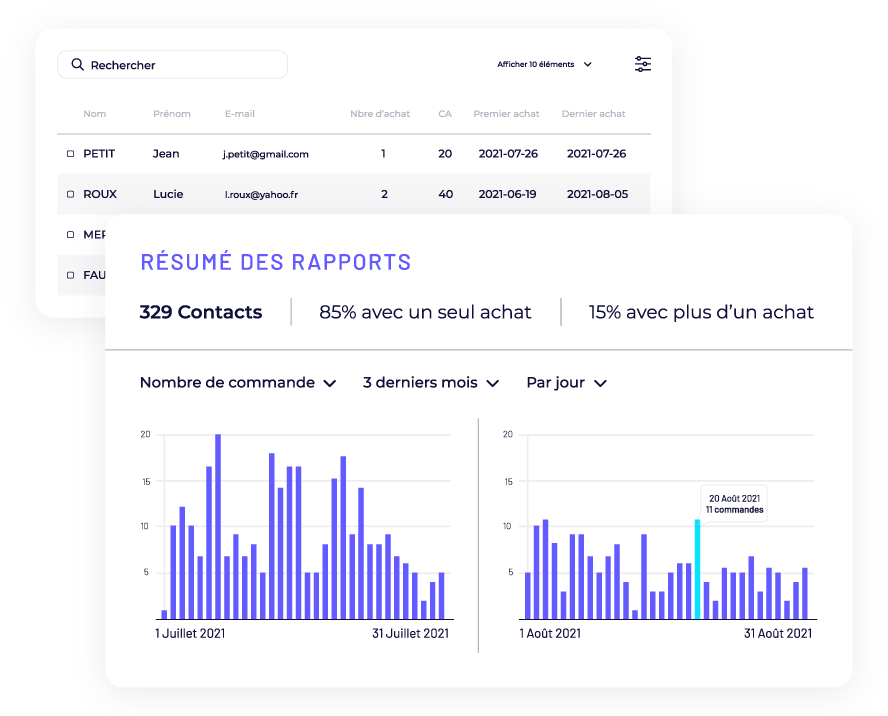The image size is (888, 716).
Task: Sort by the E-mail column header
Action: (x=240, y=114)
